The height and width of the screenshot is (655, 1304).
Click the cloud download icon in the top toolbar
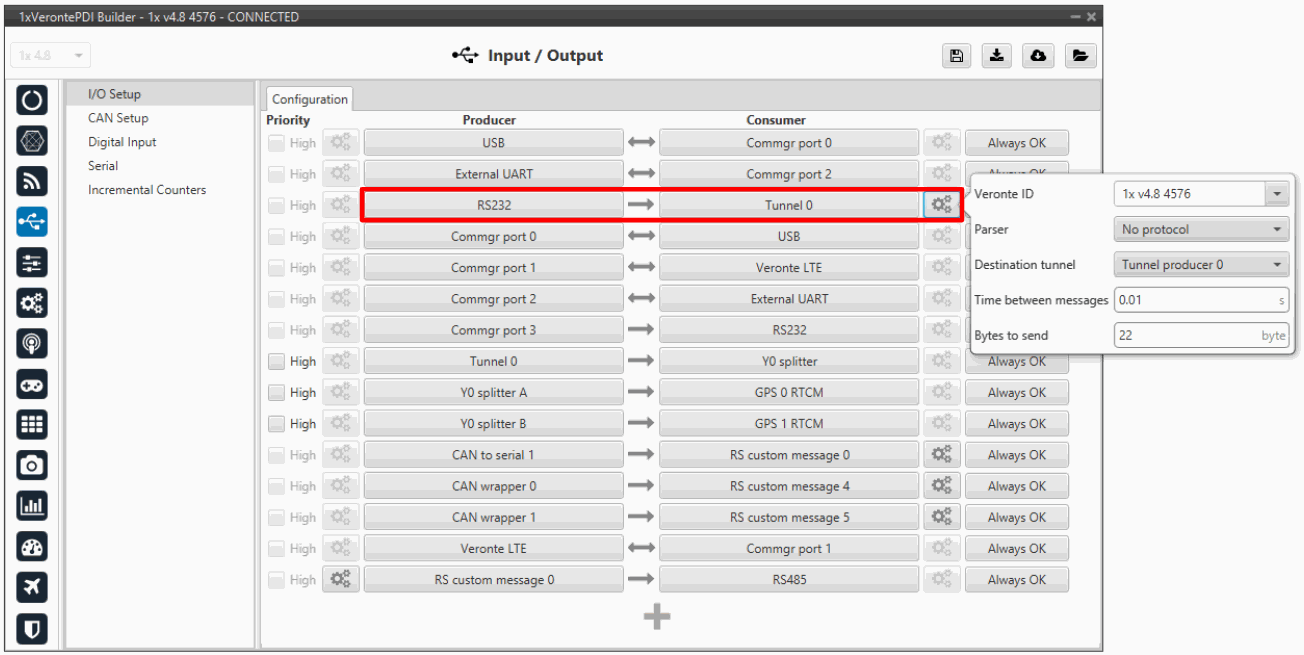pos(1038,56)
